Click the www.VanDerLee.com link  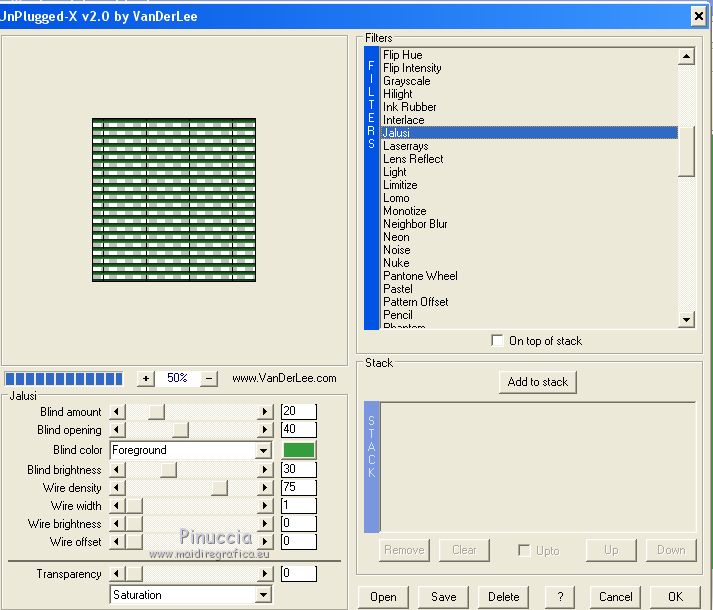(284, 378)
